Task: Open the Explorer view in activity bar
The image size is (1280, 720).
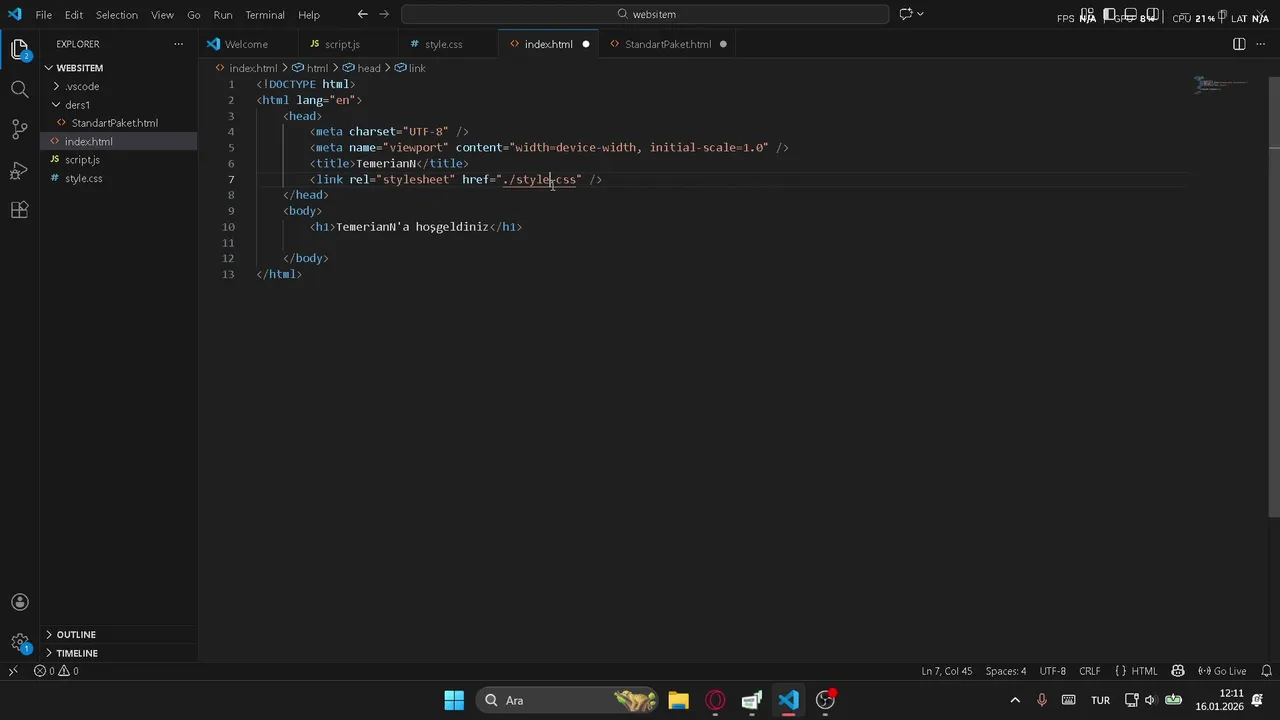Action: click(19, 49)
